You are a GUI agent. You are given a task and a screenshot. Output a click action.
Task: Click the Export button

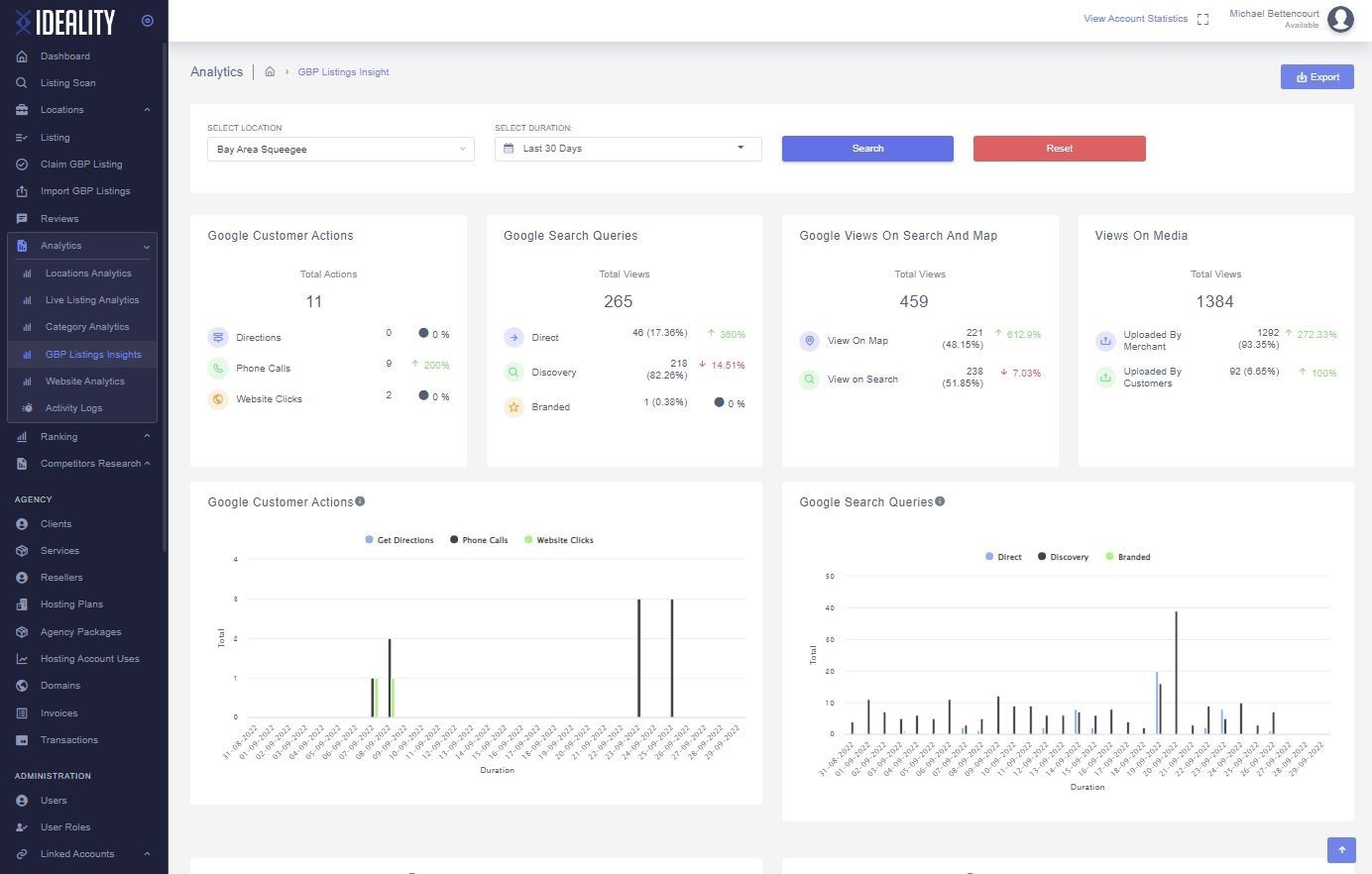[1317, 77]
